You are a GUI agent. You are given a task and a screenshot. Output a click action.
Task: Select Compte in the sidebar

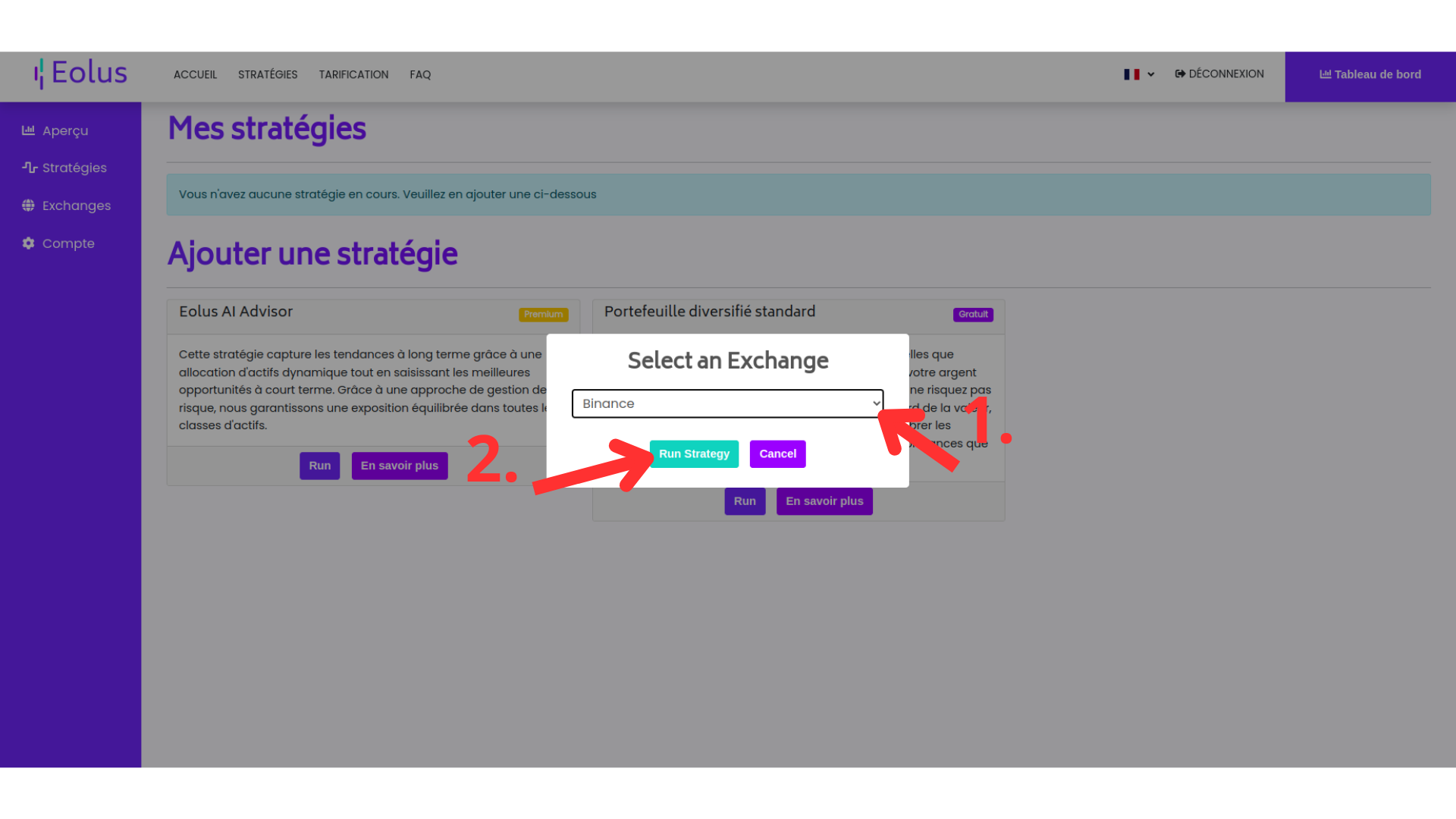68,243
